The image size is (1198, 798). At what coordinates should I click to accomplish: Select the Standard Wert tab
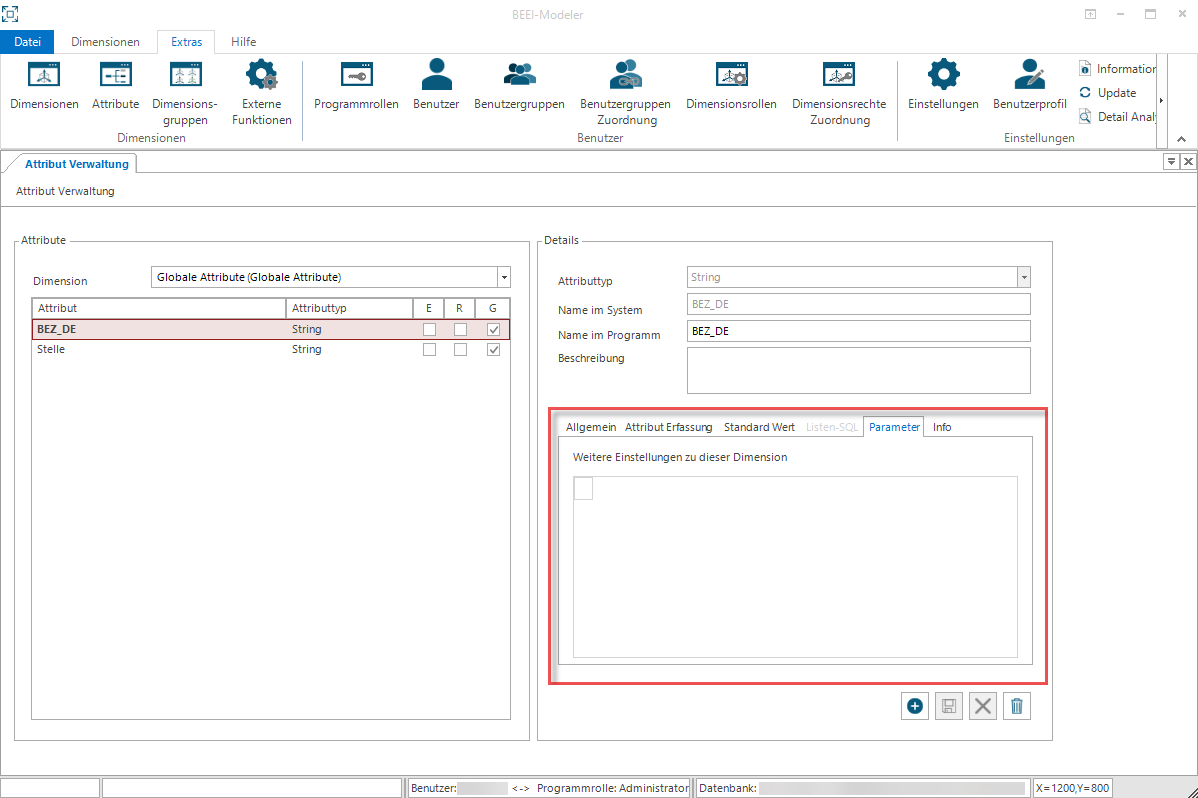tap(759, 427)
